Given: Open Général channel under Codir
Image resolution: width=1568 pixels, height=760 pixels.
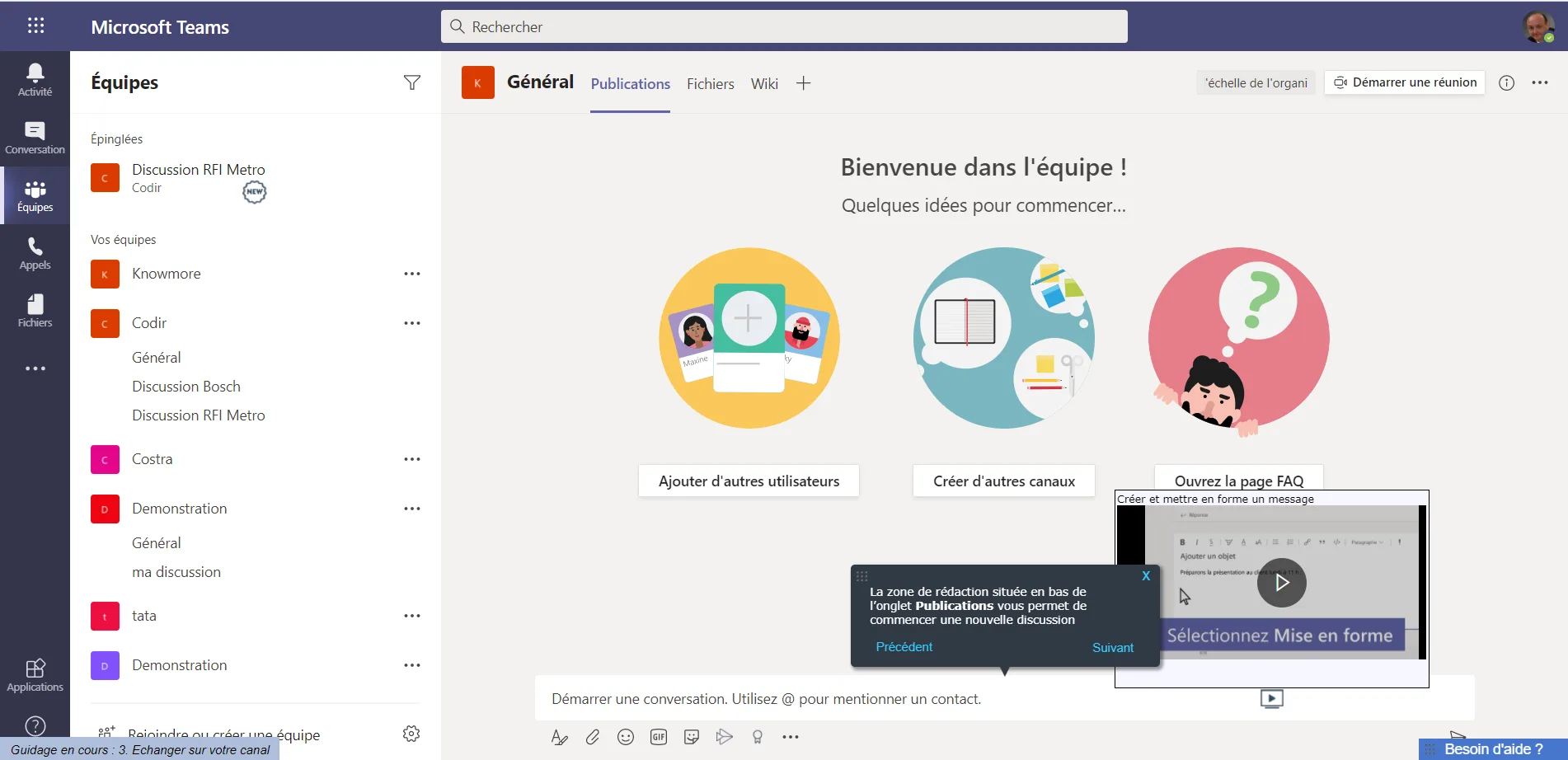Looking at the screenshot, I should [x=157, y=358].
